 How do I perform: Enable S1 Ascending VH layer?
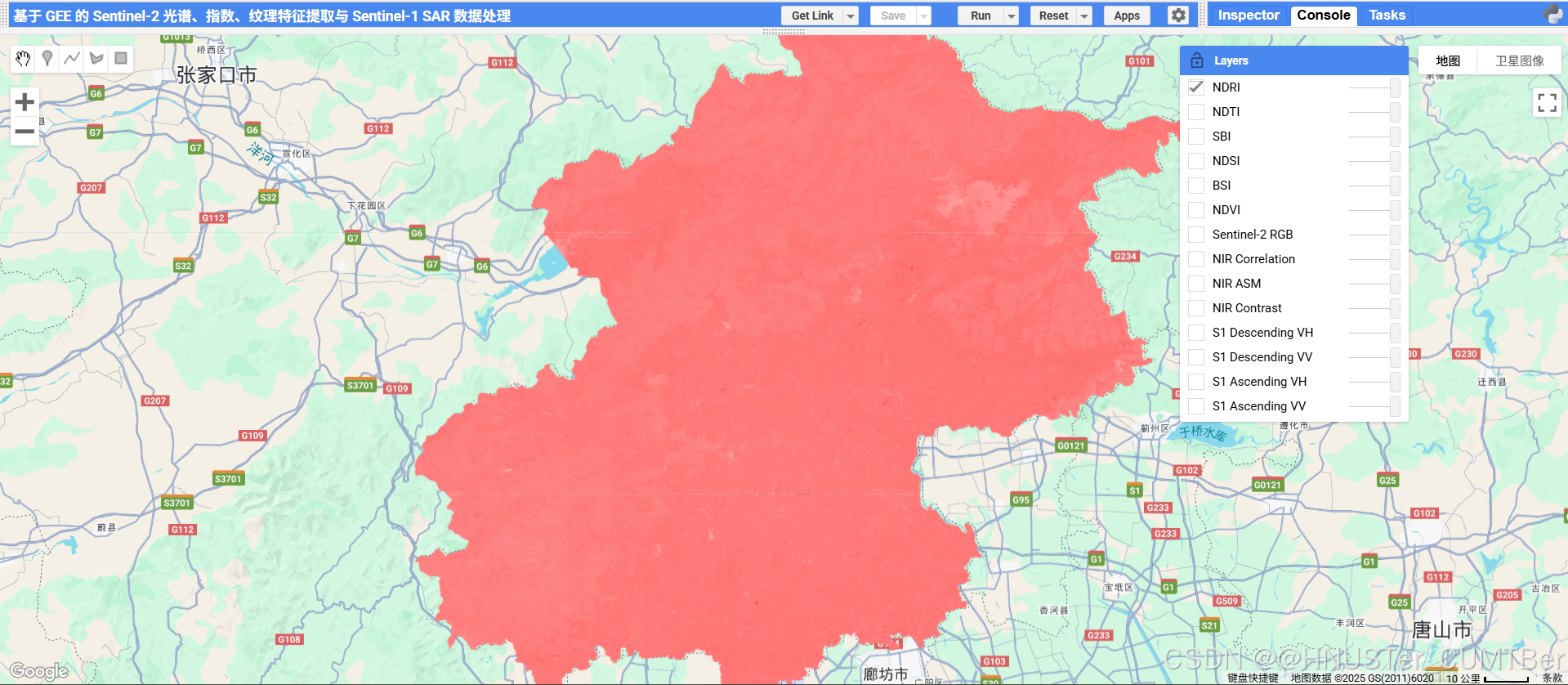click(1196, 381)
